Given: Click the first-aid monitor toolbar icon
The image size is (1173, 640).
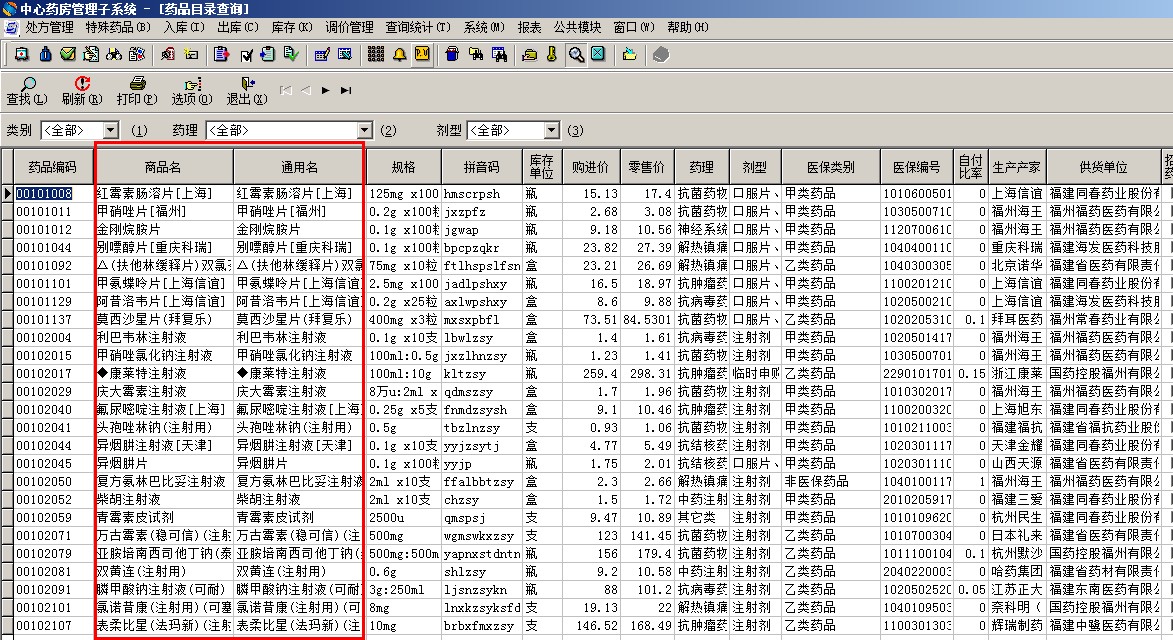Looking at the screenshot, I should 22,55.
